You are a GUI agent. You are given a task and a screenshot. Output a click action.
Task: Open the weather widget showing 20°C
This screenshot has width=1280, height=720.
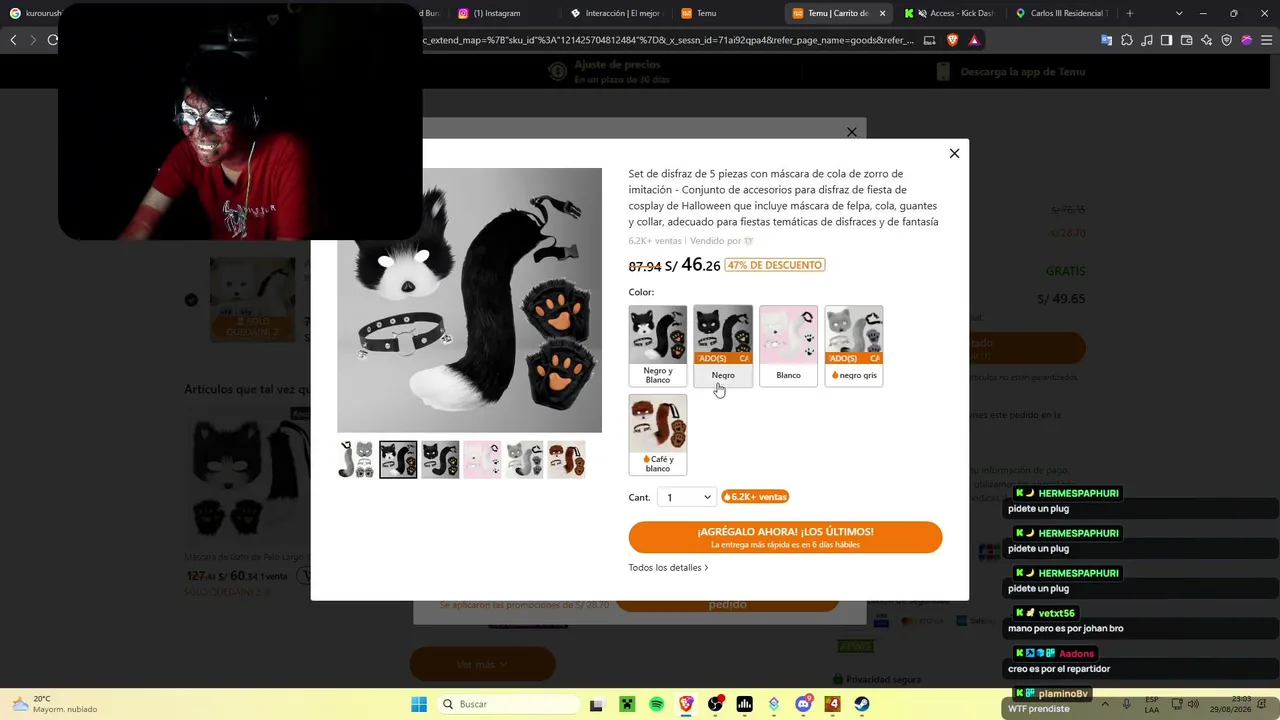55,704
